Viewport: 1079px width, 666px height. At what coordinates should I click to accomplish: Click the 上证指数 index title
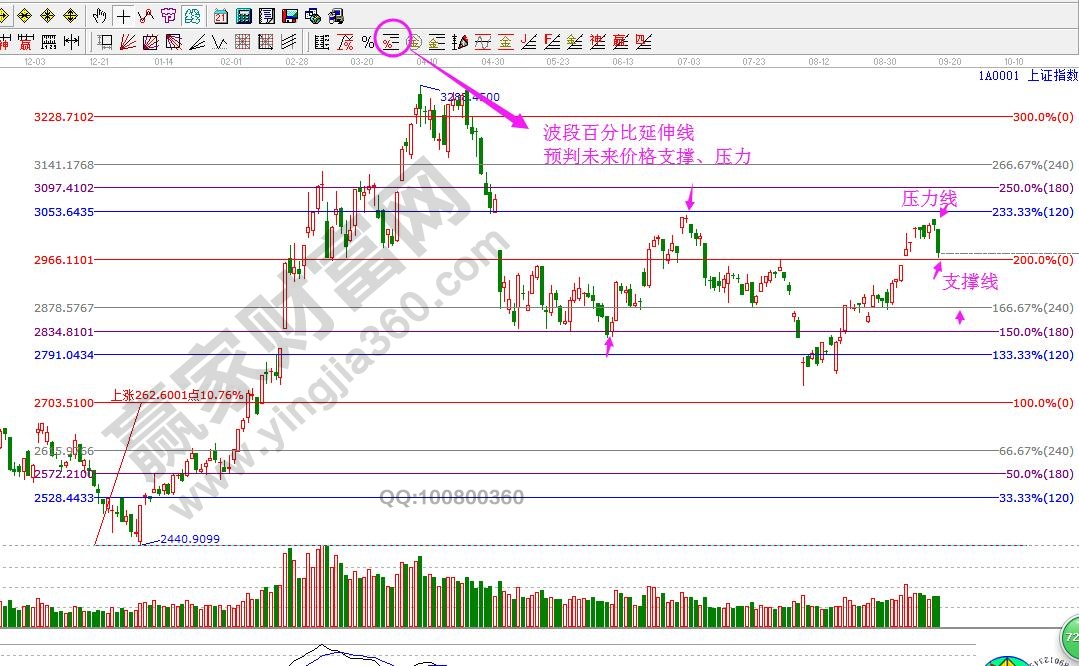[1053, 76]
